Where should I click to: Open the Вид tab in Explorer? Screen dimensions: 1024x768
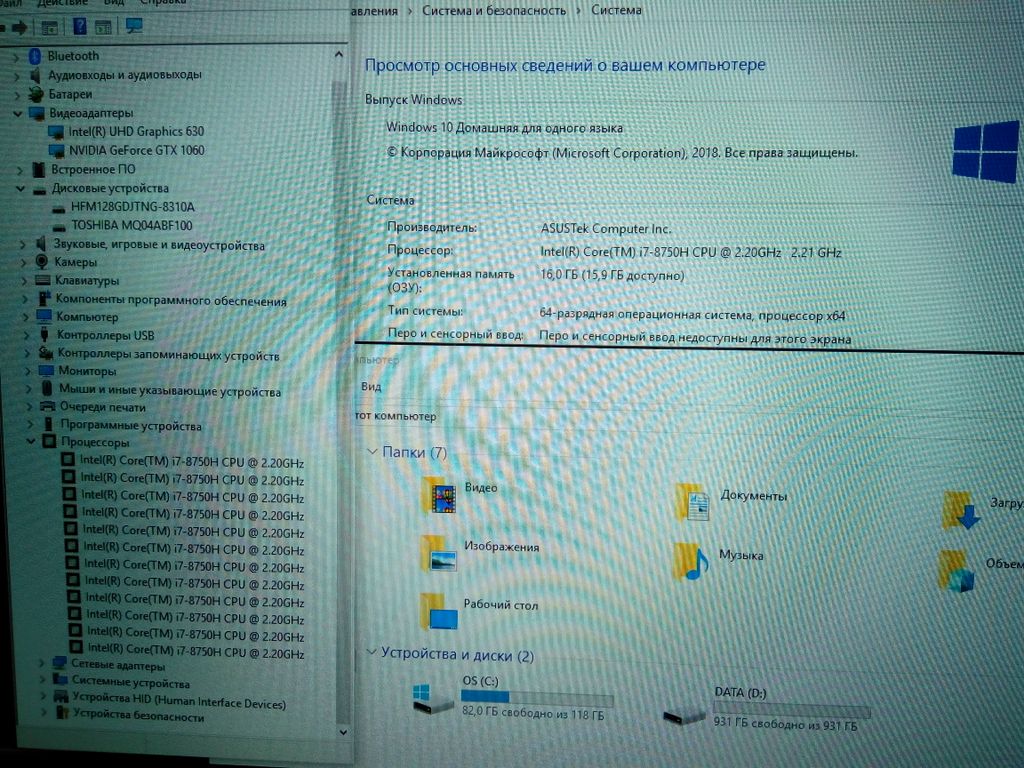pos(371,386)
